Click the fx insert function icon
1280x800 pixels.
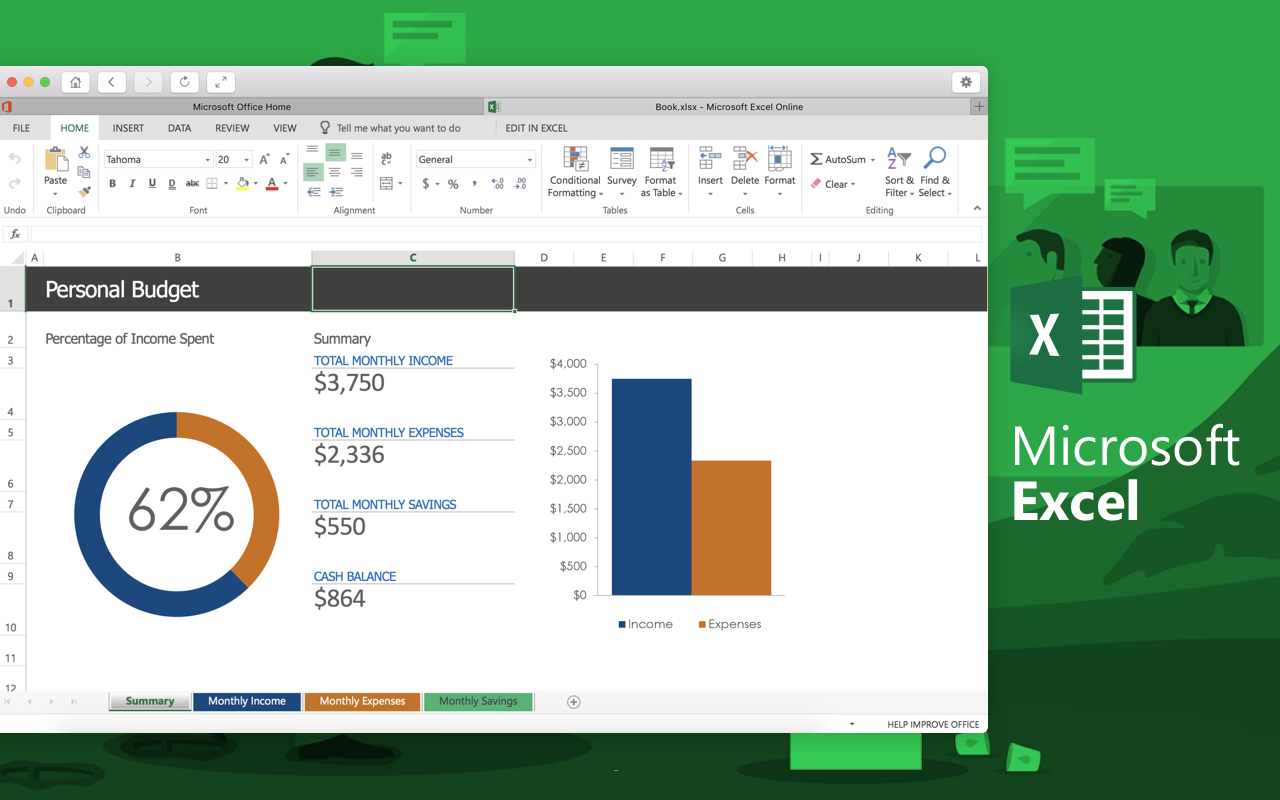click(x=15, y=234)
